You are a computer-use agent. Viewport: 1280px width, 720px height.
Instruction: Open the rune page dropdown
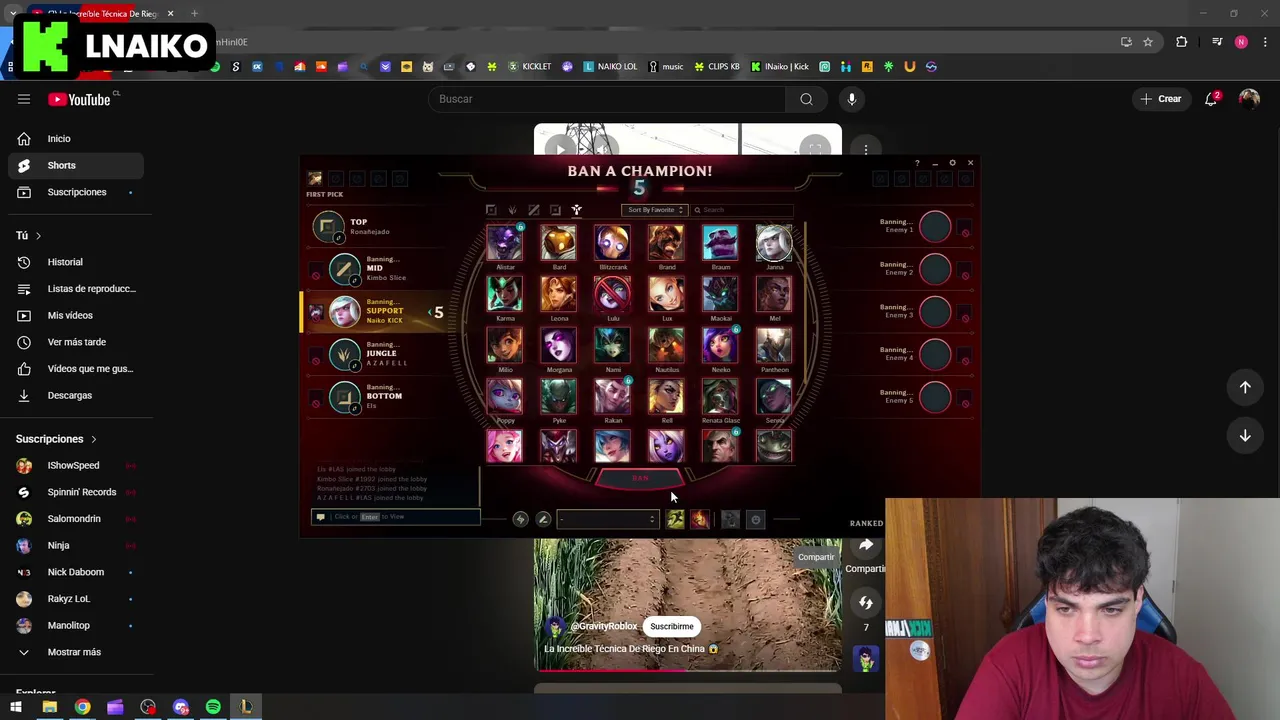coord(608,519)
